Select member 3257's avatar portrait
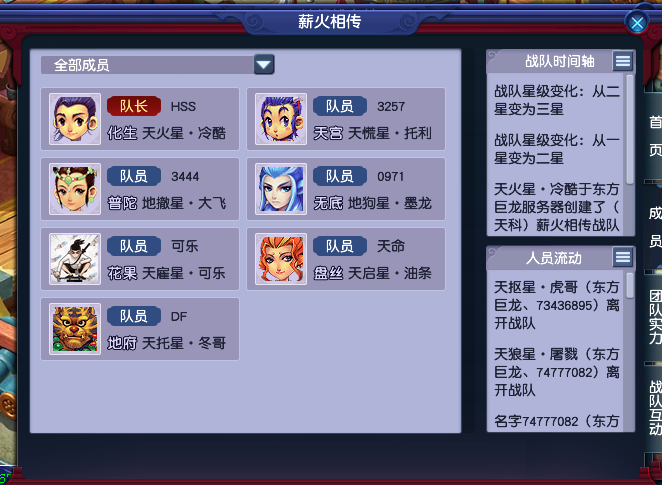This screenshot has width=662, height=485. pyautogui.click(x=281, y=119)
